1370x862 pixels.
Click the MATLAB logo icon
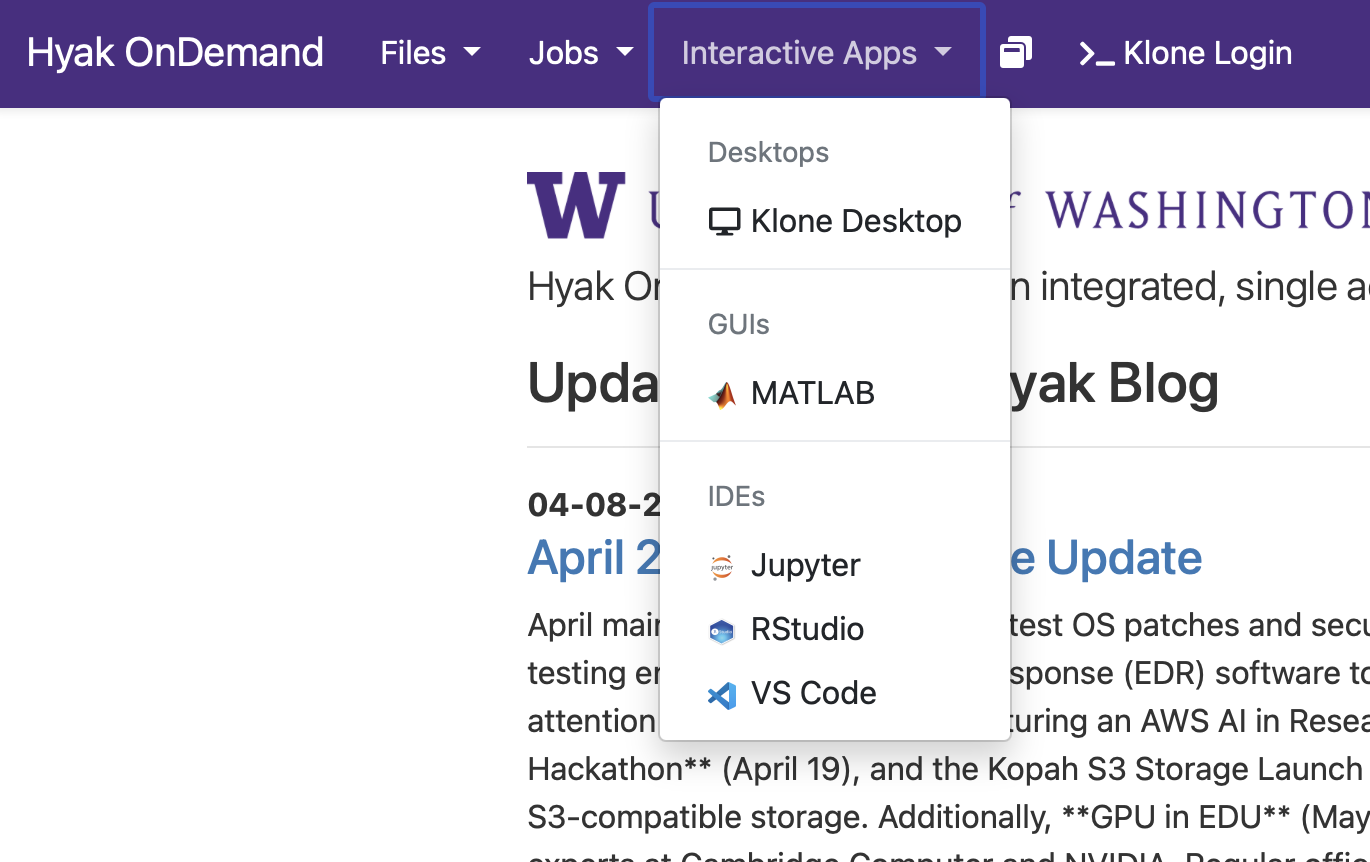point(722,395)
